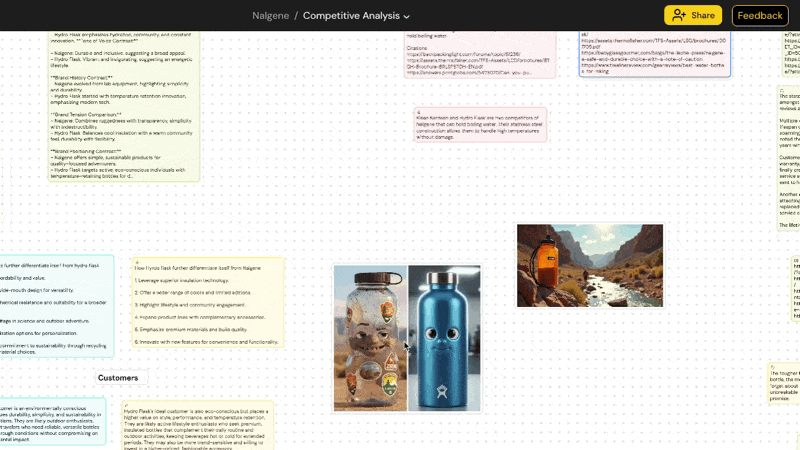Select the cyan 'further differentiate itself' note
The width and height of the screenshot is (800, 450).
click(57, 306)
